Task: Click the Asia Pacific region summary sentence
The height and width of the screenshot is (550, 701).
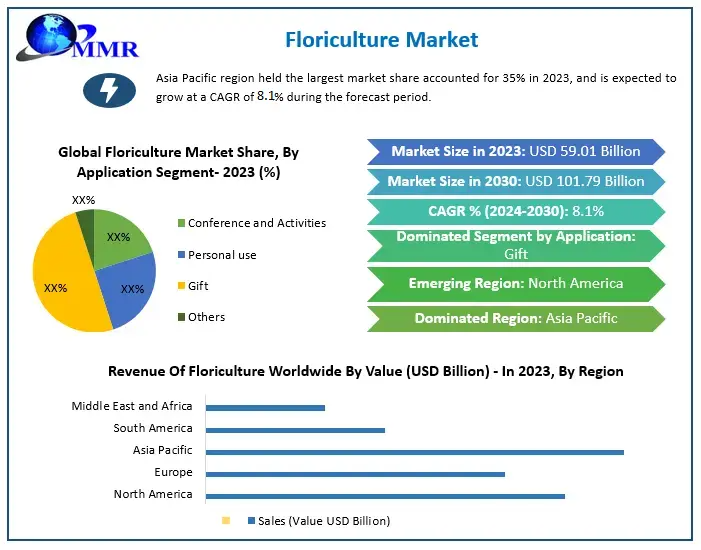Action: [x=416, y=87]
